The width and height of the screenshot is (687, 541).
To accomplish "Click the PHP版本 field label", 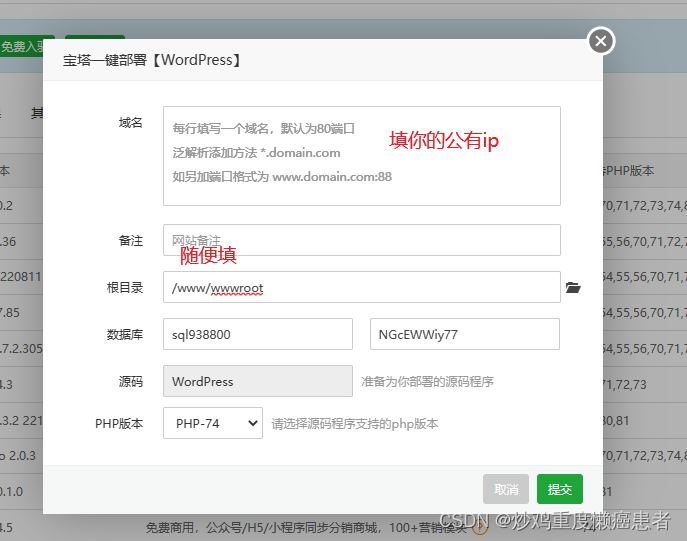I will coord(119,424).
